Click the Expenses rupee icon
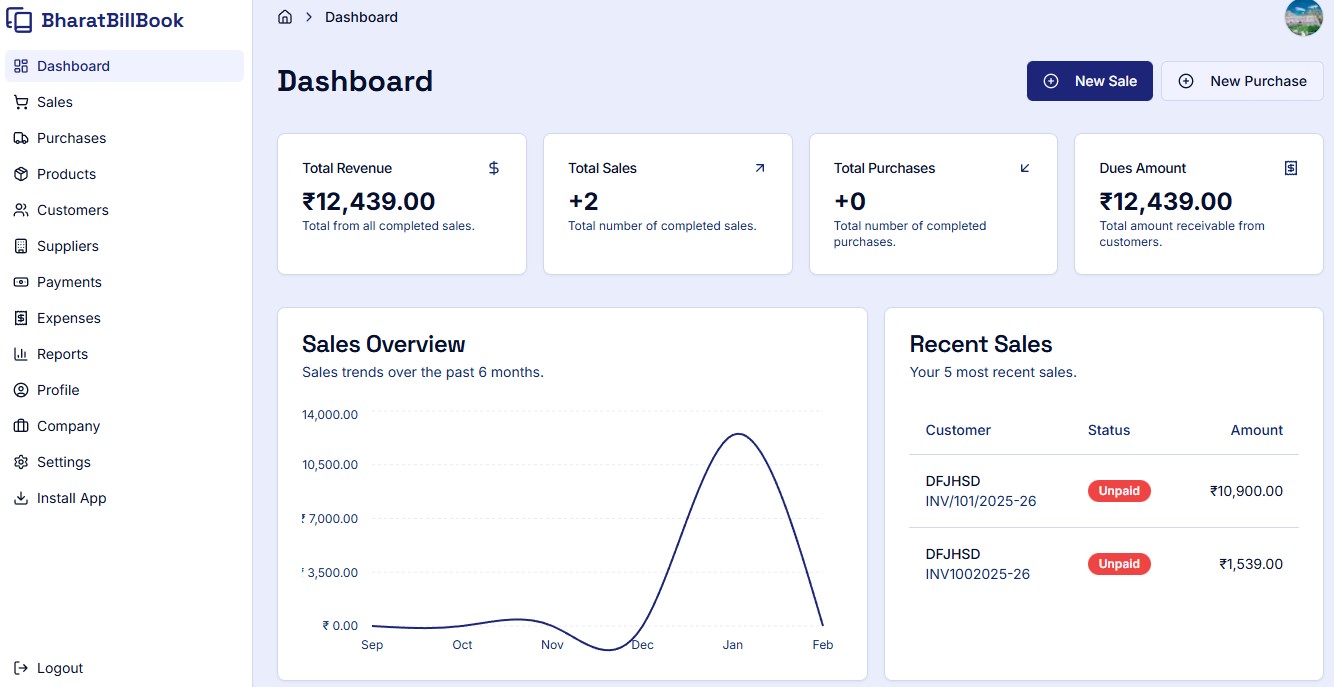 (x=20, y=317)
